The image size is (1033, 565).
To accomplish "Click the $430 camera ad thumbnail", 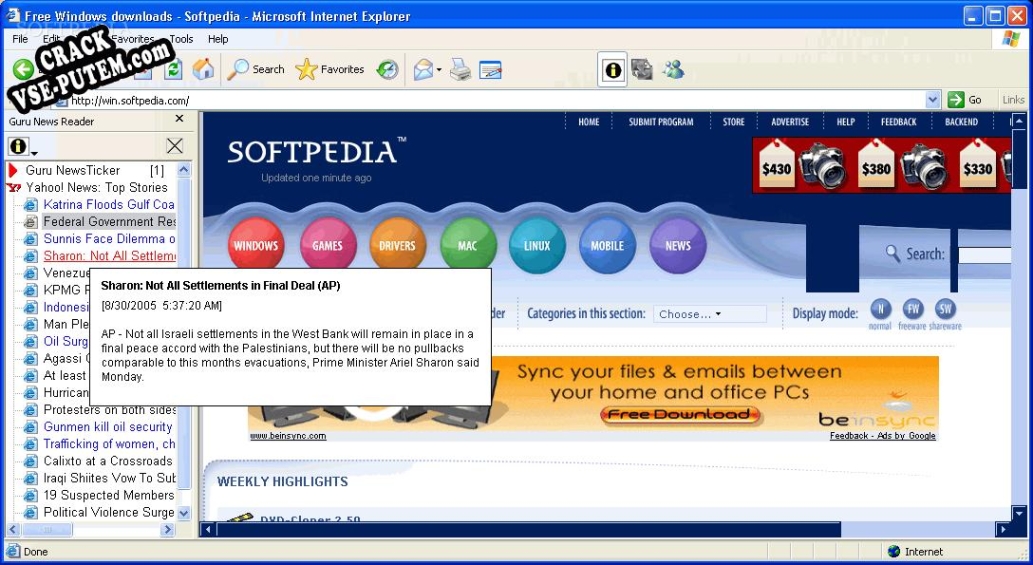I will point(777,165).
